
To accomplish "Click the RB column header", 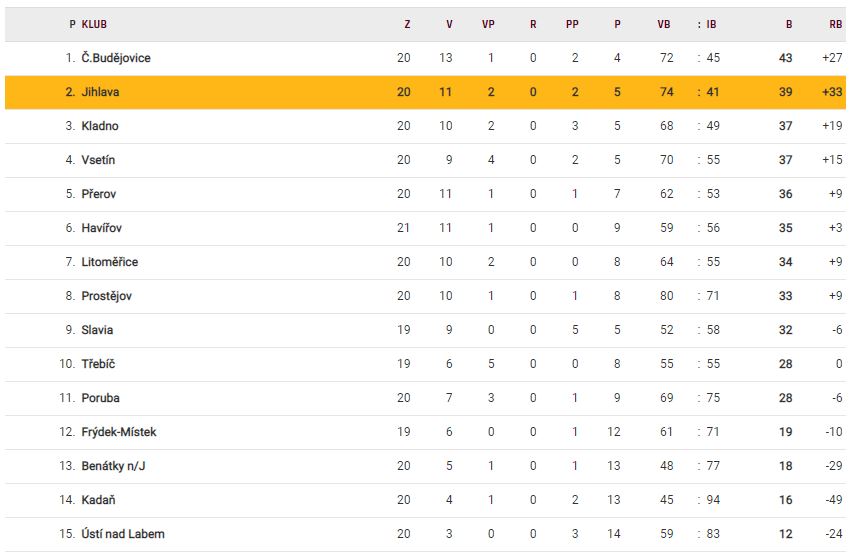I will [835, 24].
